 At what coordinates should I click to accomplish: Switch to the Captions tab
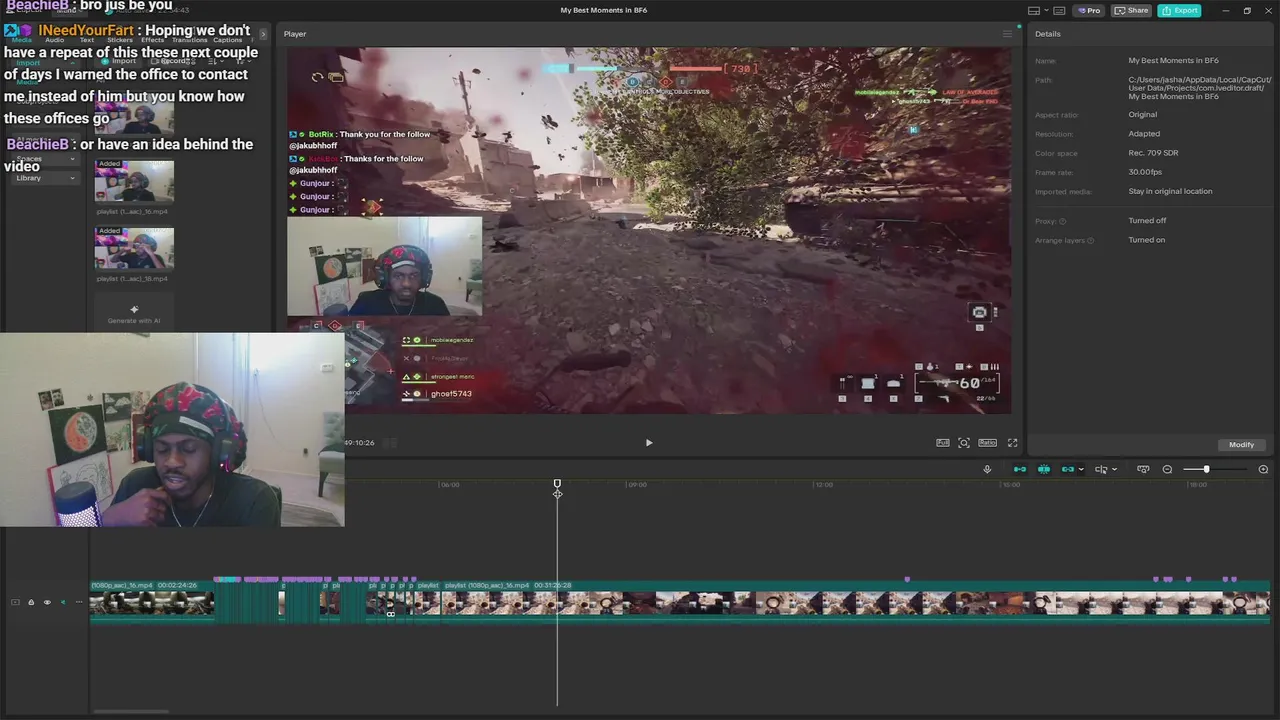click(228, 40)
